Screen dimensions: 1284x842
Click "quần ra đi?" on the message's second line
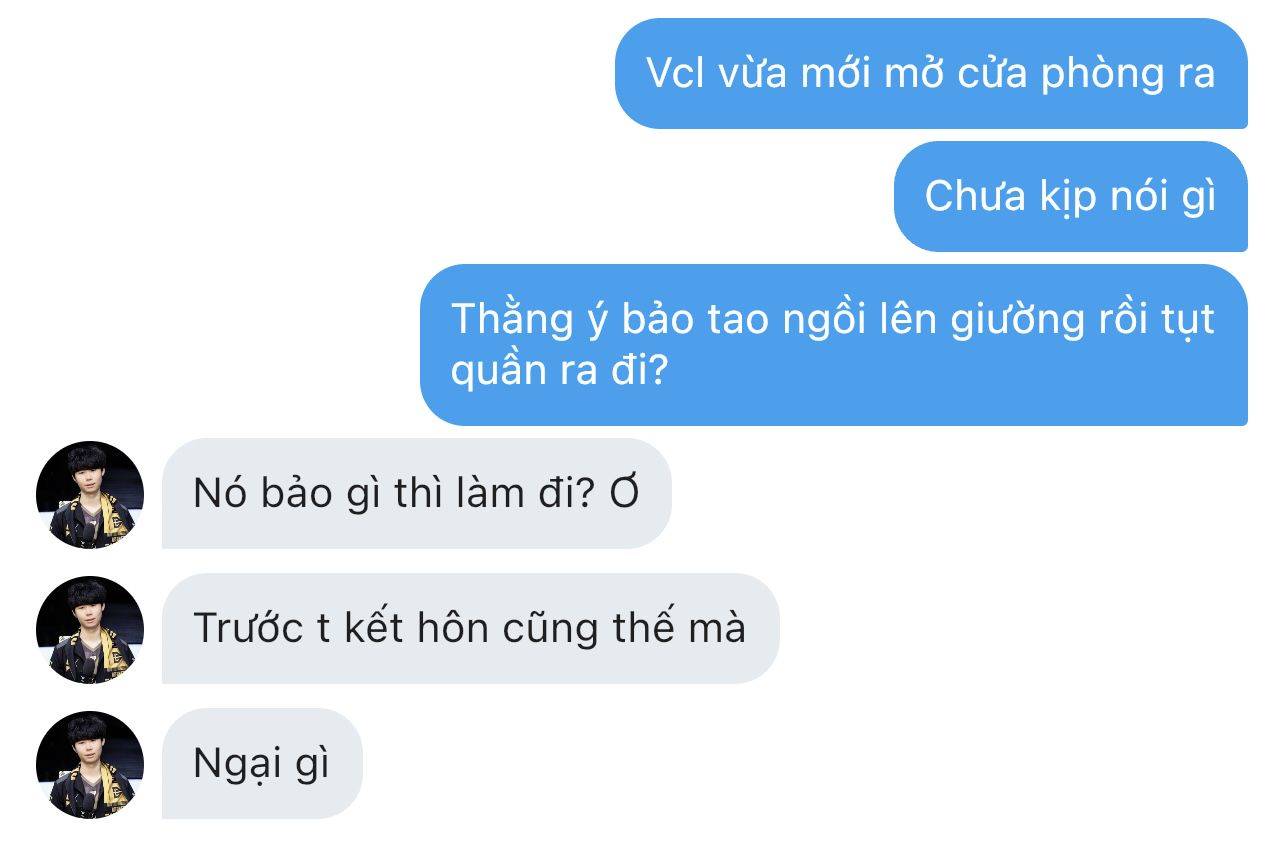[x=559, y=372]
